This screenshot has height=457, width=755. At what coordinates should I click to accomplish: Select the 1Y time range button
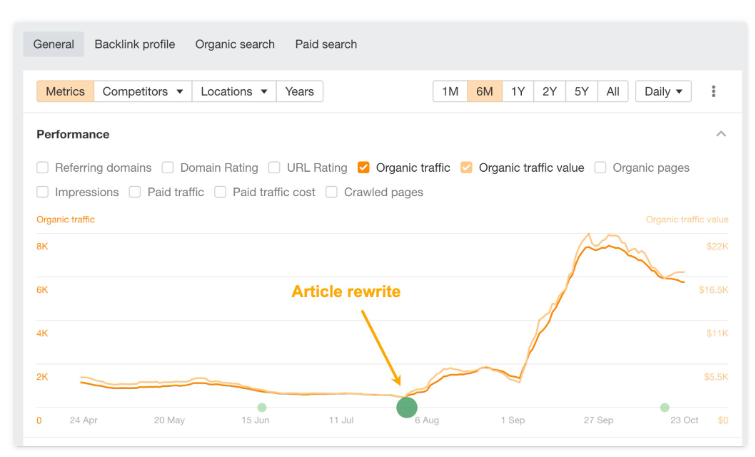(x=518, y=91)
